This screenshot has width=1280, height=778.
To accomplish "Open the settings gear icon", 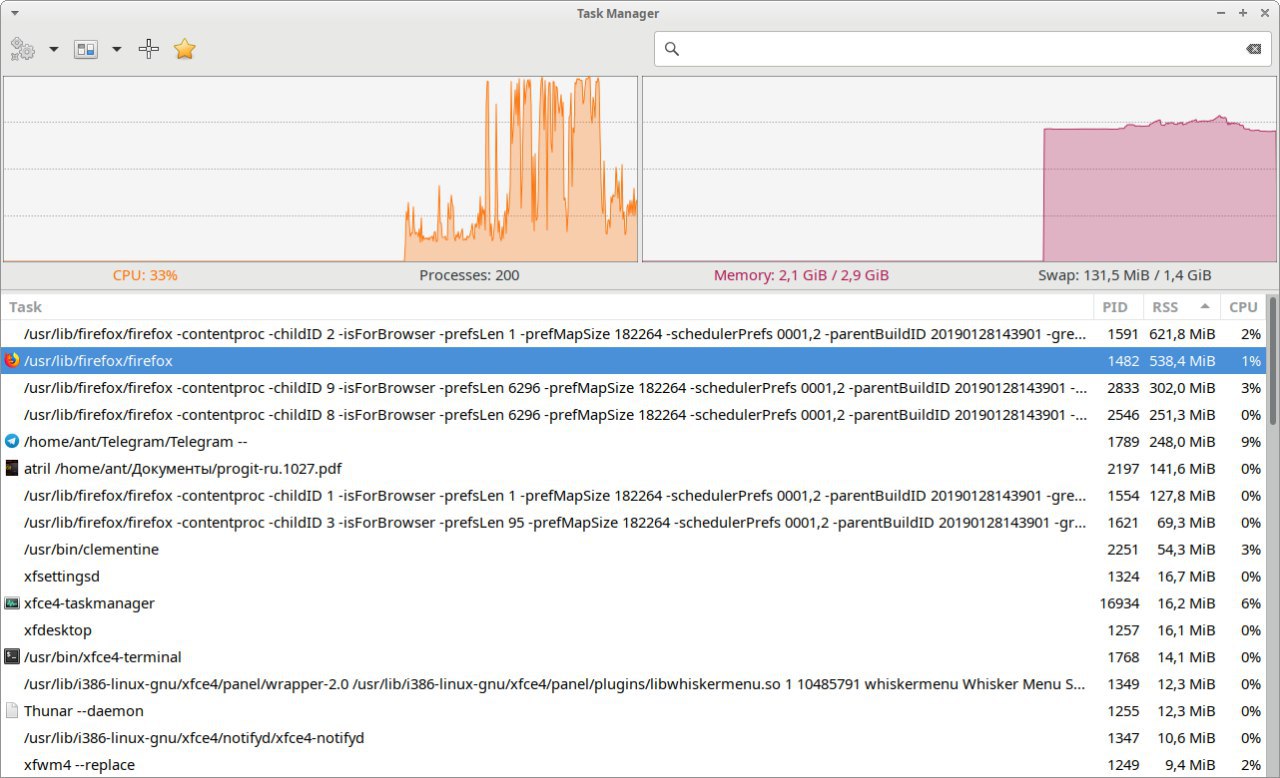I will tap(22, 49).
